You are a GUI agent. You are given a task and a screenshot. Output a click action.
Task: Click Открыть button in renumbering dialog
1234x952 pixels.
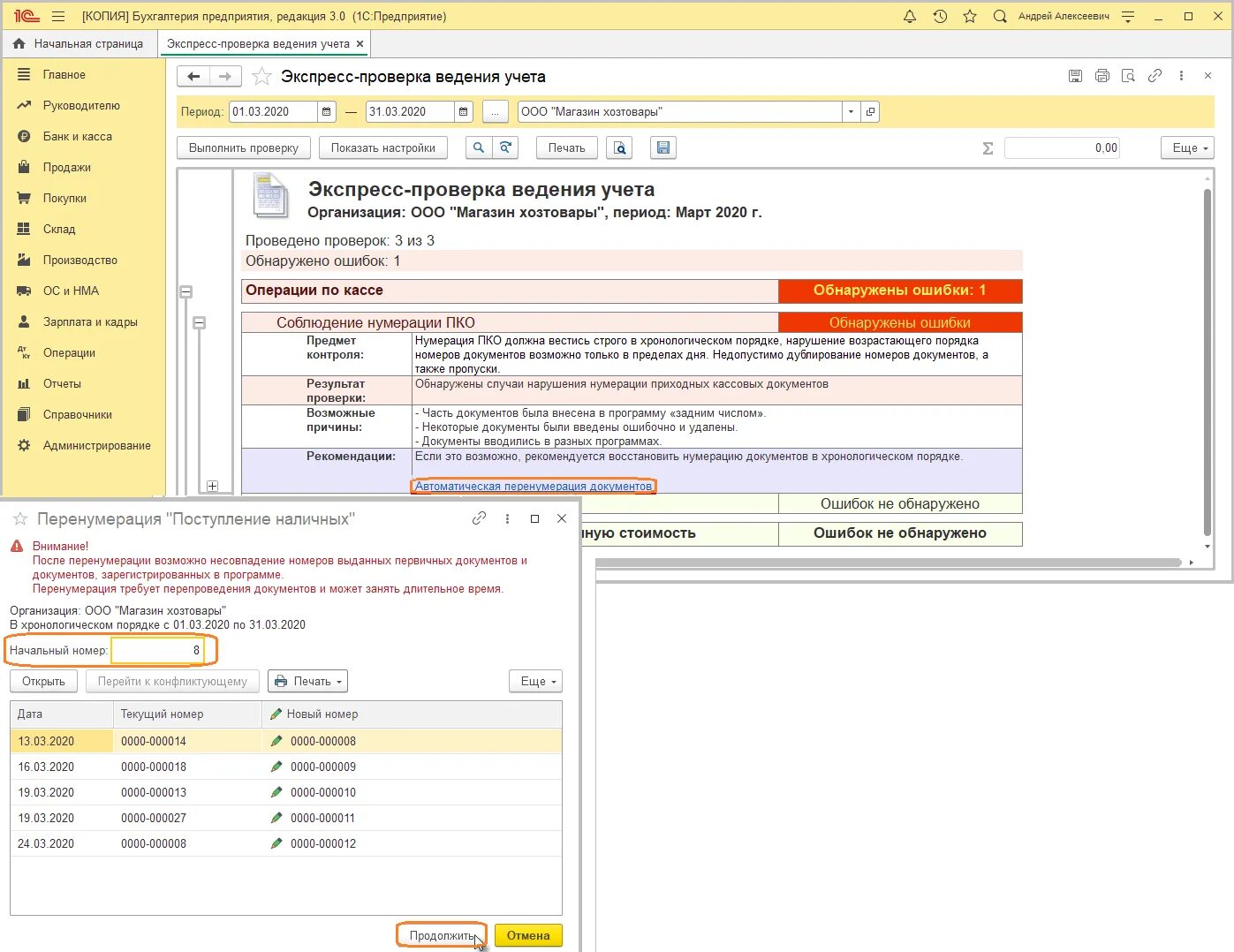(43, 682)
